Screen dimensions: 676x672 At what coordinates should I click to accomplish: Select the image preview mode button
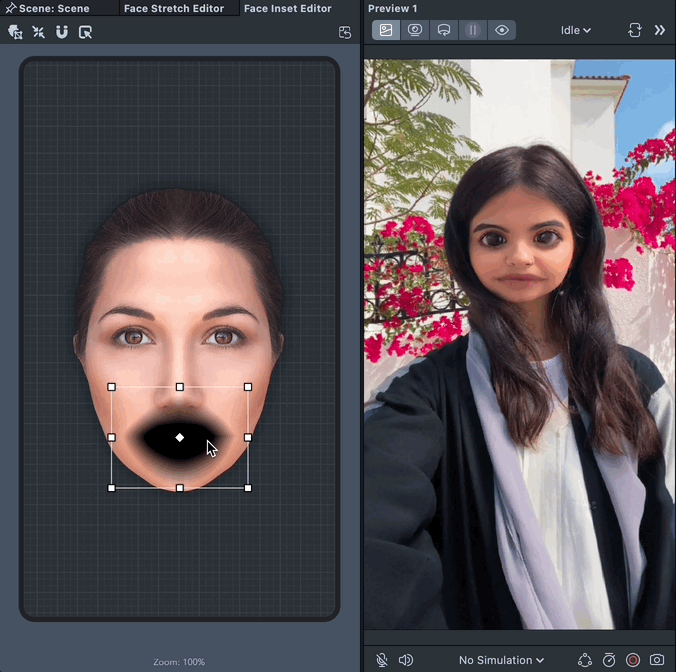[x=385, y=30]
